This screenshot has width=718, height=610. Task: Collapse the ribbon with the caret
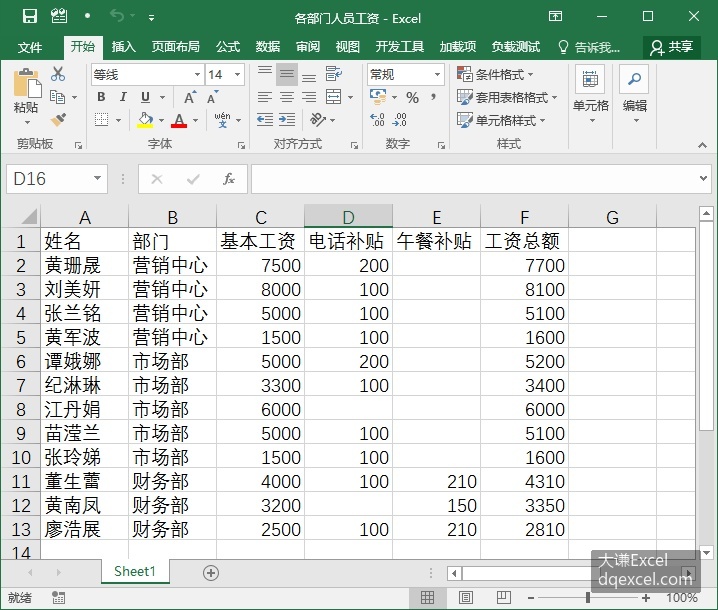702,145
